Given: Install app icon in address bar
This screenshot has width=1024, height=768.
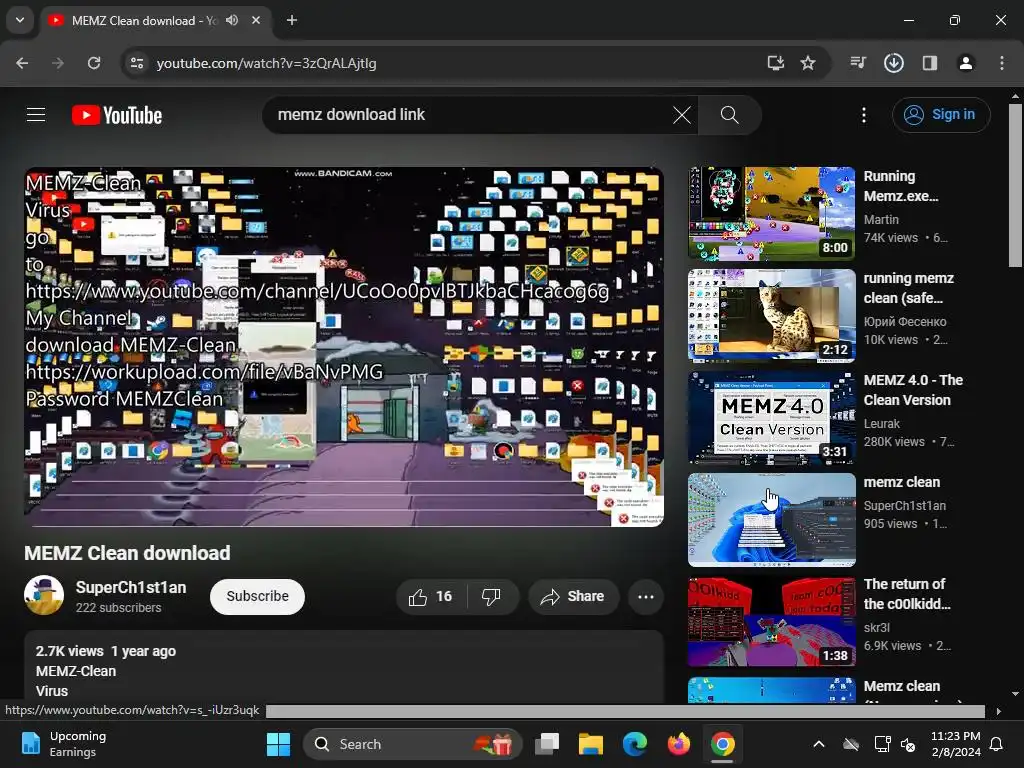Looking at the screenshot, I should click(775, 63).
